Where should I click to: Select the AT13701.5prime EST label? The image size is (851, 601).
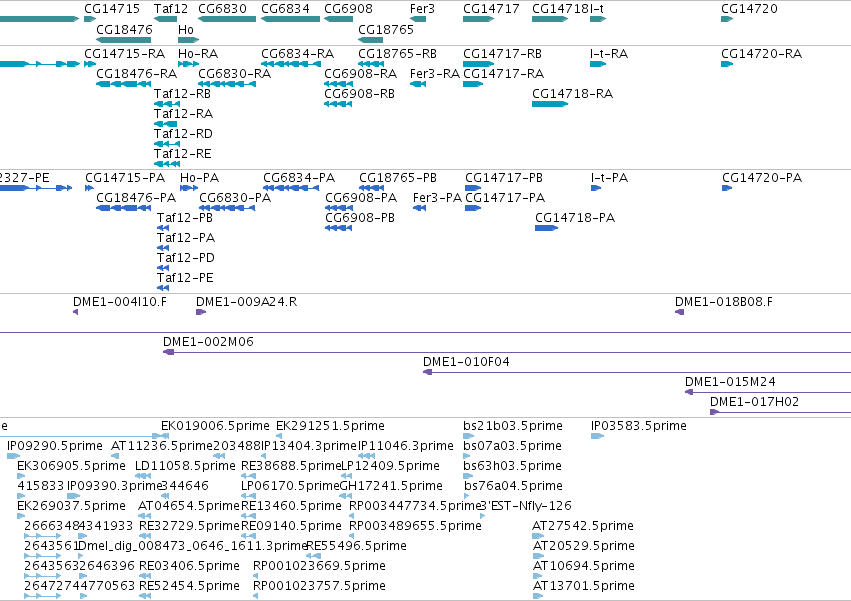pyautogui.click(x=583, y=586)
